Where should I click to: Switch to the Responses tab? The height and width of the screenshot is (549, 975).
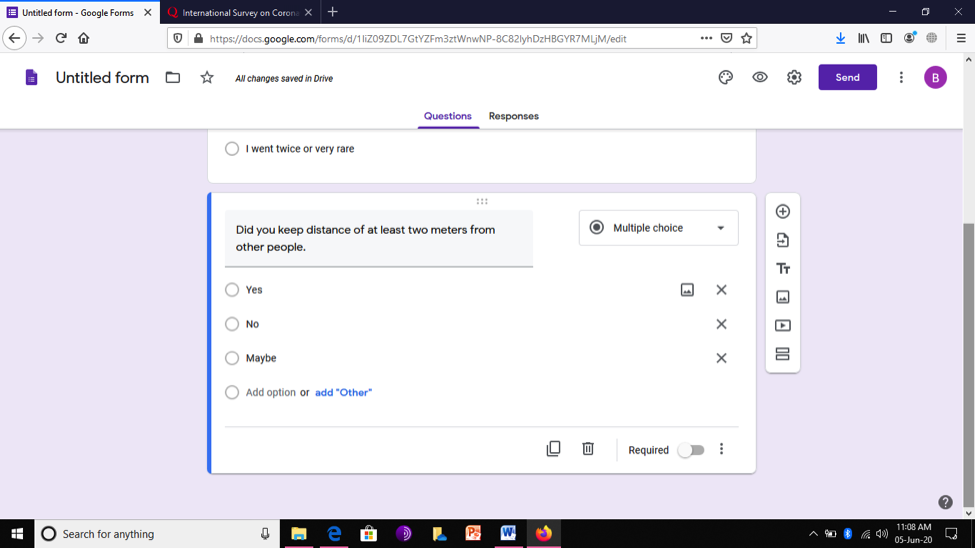pos(514,116)
